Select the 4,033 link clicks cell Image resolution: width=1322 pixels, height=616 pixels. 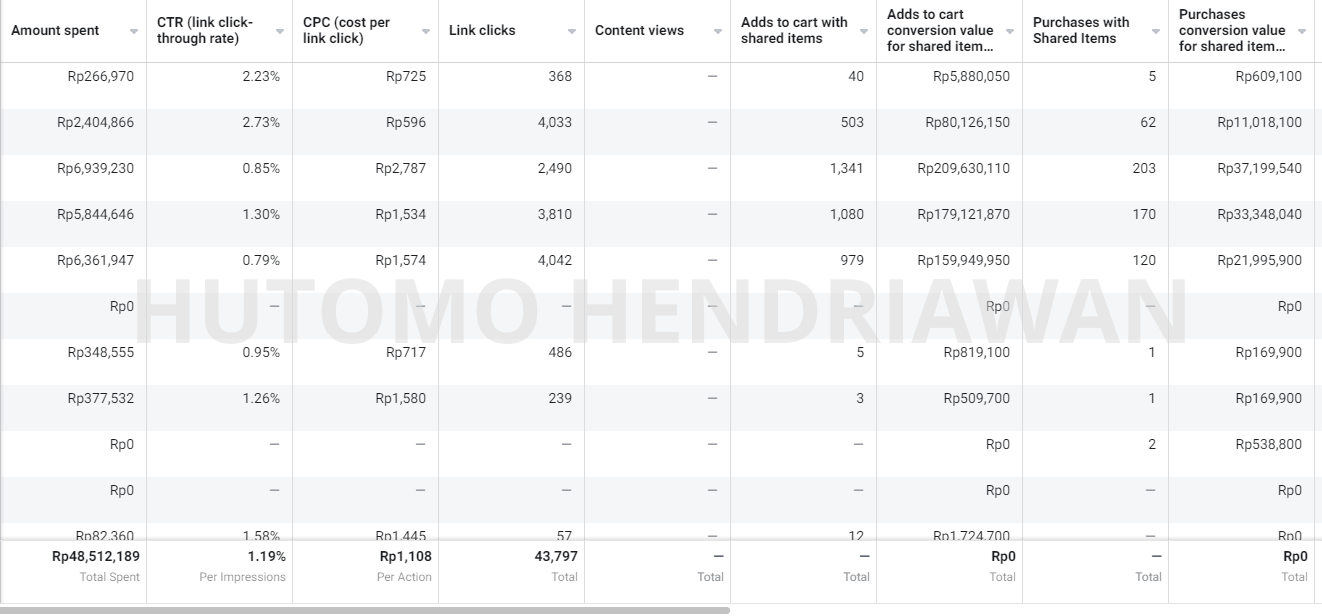point(555,123)
